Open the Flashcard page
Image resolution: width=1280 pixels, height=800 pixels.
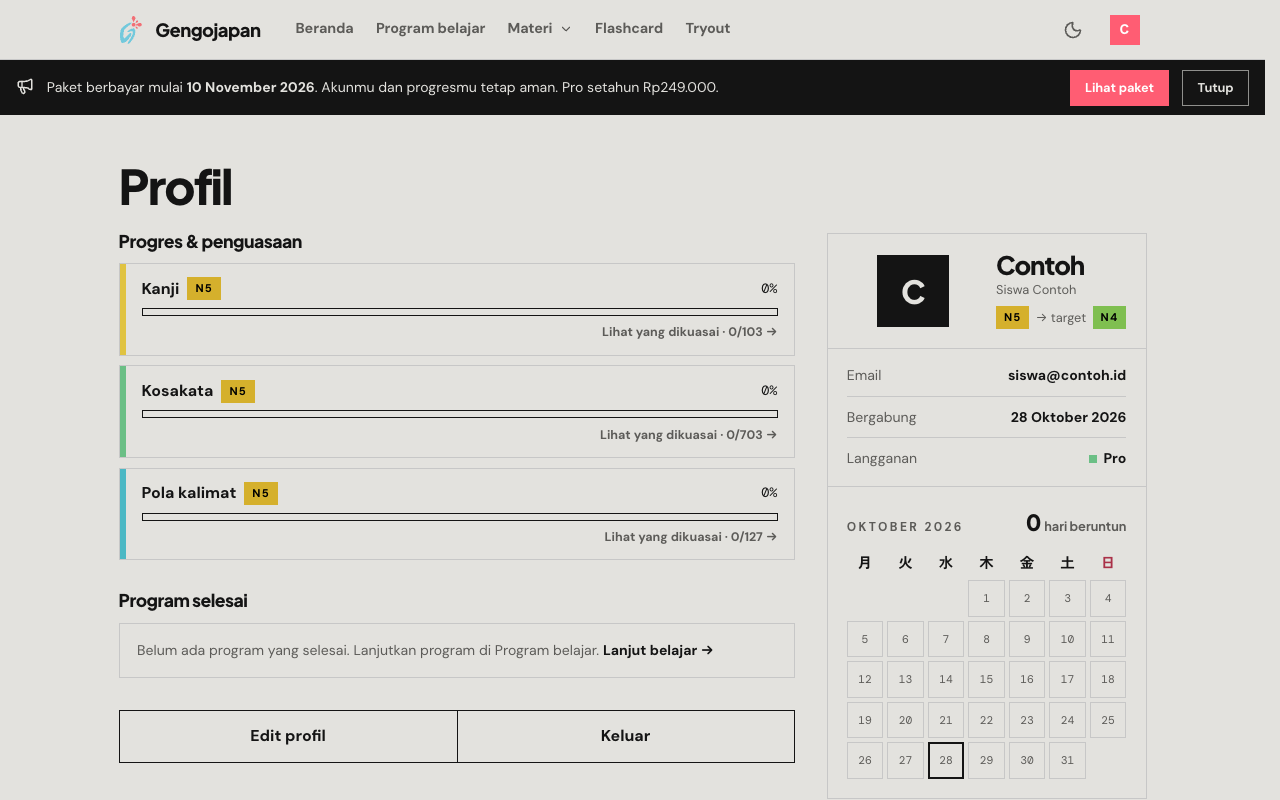coord(629,29)
